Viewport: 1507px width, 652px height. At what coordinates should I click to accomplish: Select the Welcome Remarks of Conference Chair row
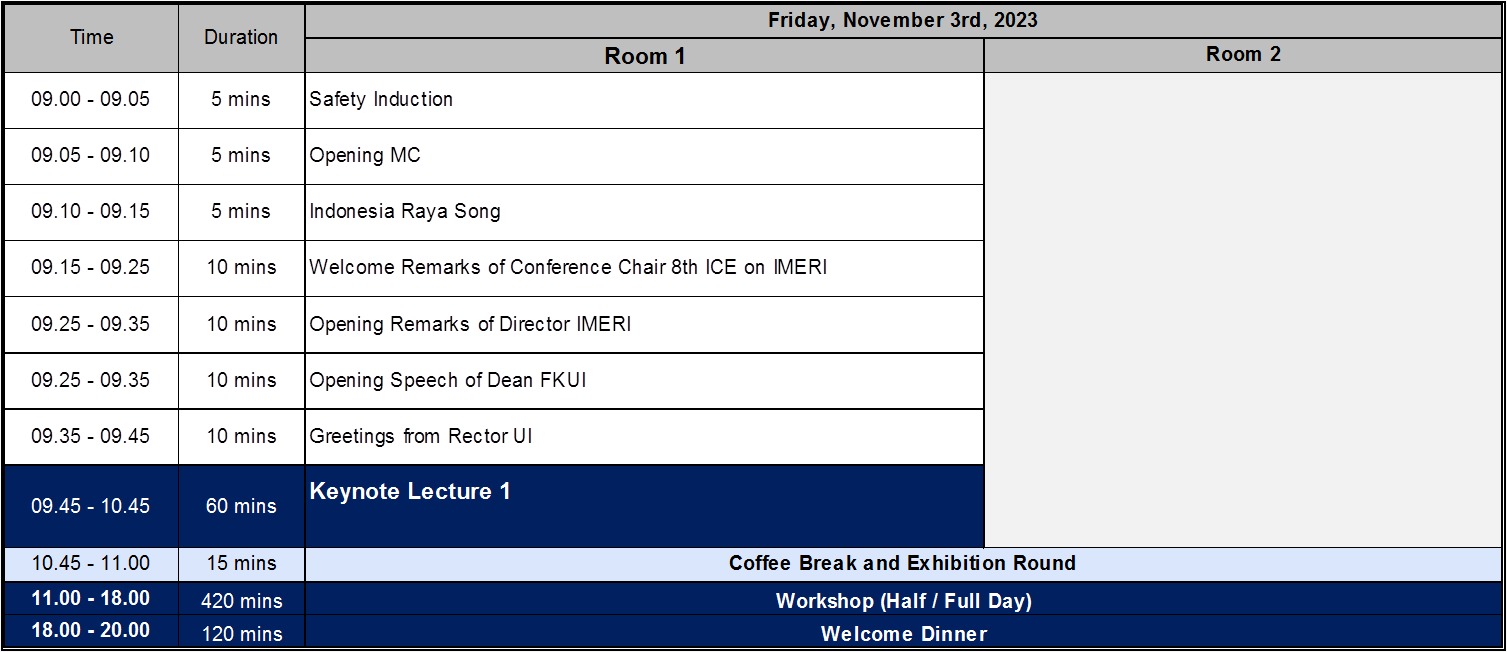pos(568,268)
